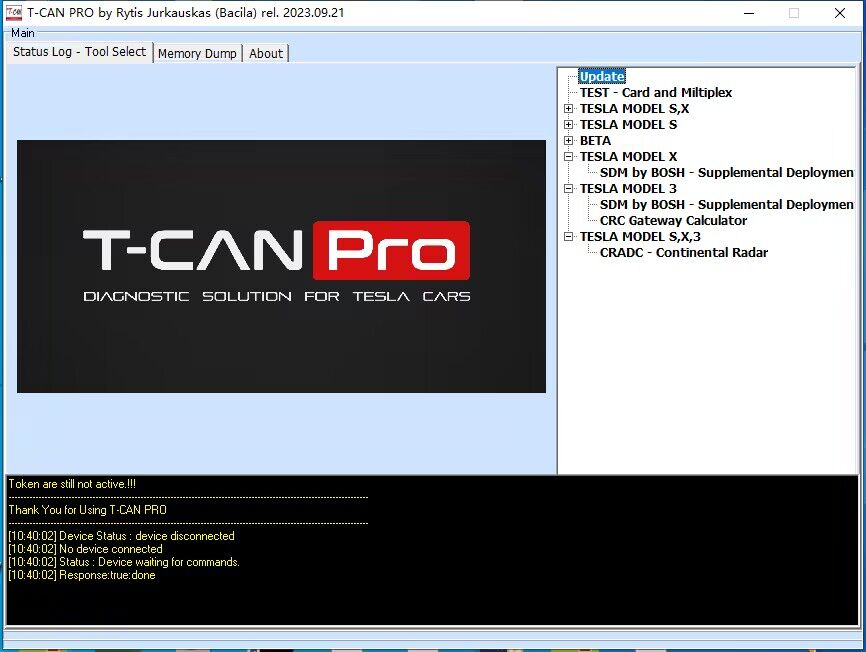The width and height of the screenshot is (866, 652).
Task: Select the Status Log - Tool Select tab
Action: 79,52
